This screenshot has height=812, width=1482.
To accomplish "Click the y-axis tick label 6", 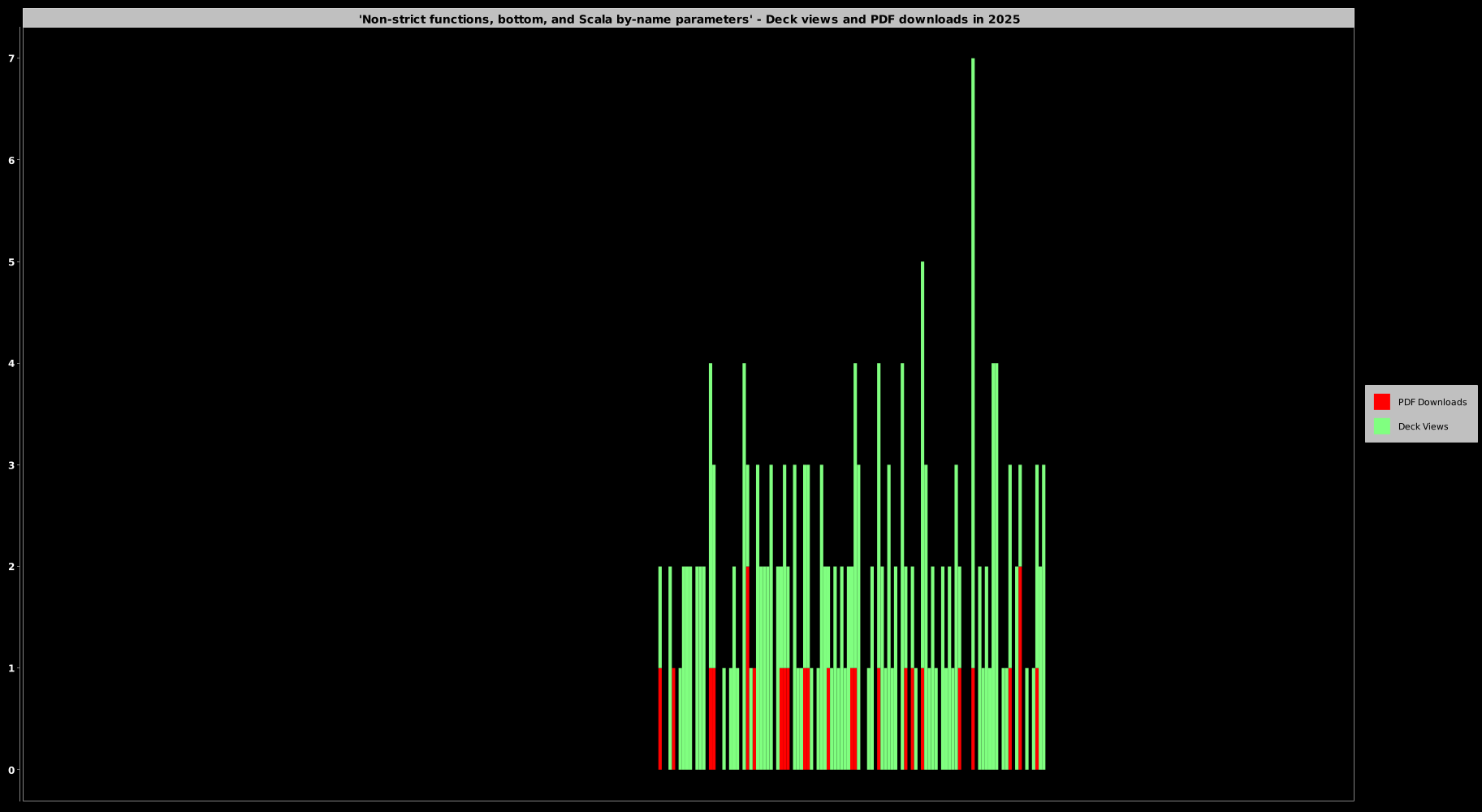I will (11, 160).
